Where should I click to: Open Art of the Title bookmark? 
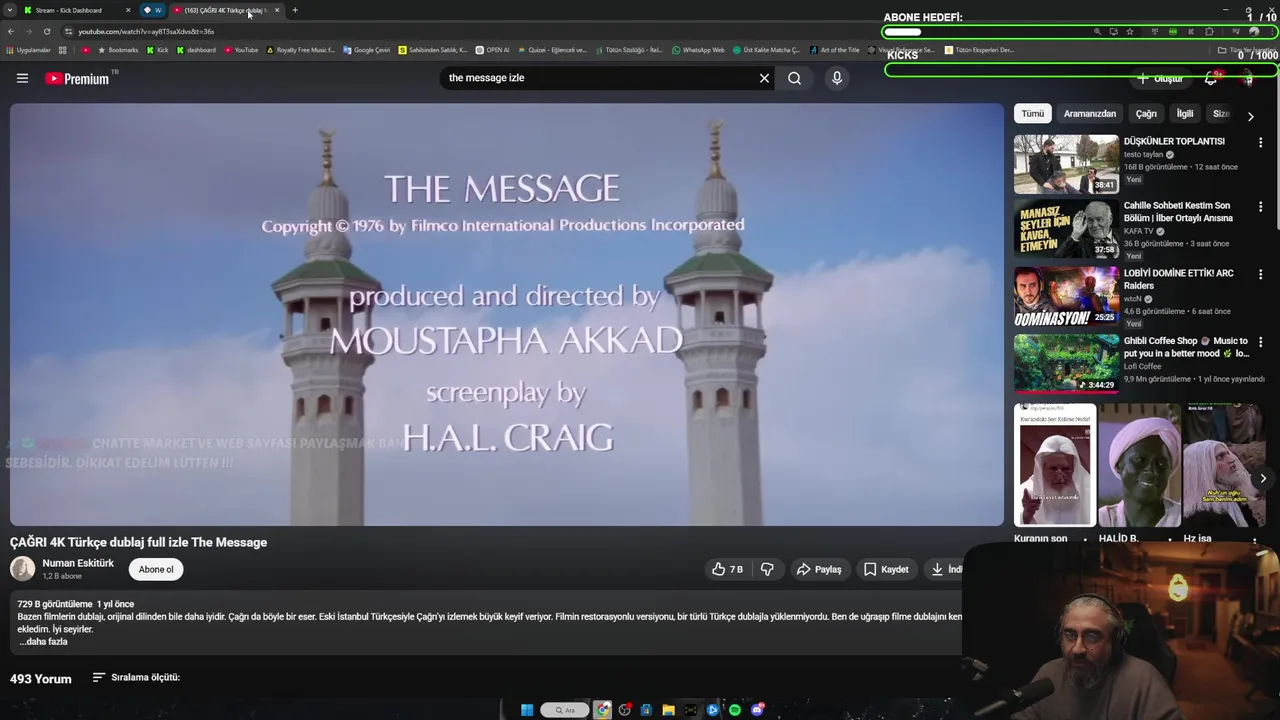pyautogui.click(x=835, y=50)
